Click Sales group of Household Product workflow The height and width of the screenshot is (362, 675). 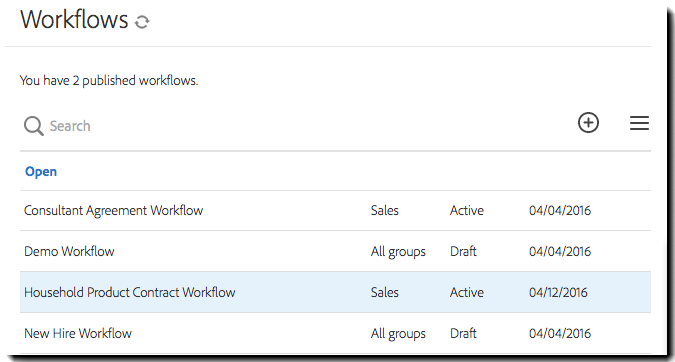384,292
